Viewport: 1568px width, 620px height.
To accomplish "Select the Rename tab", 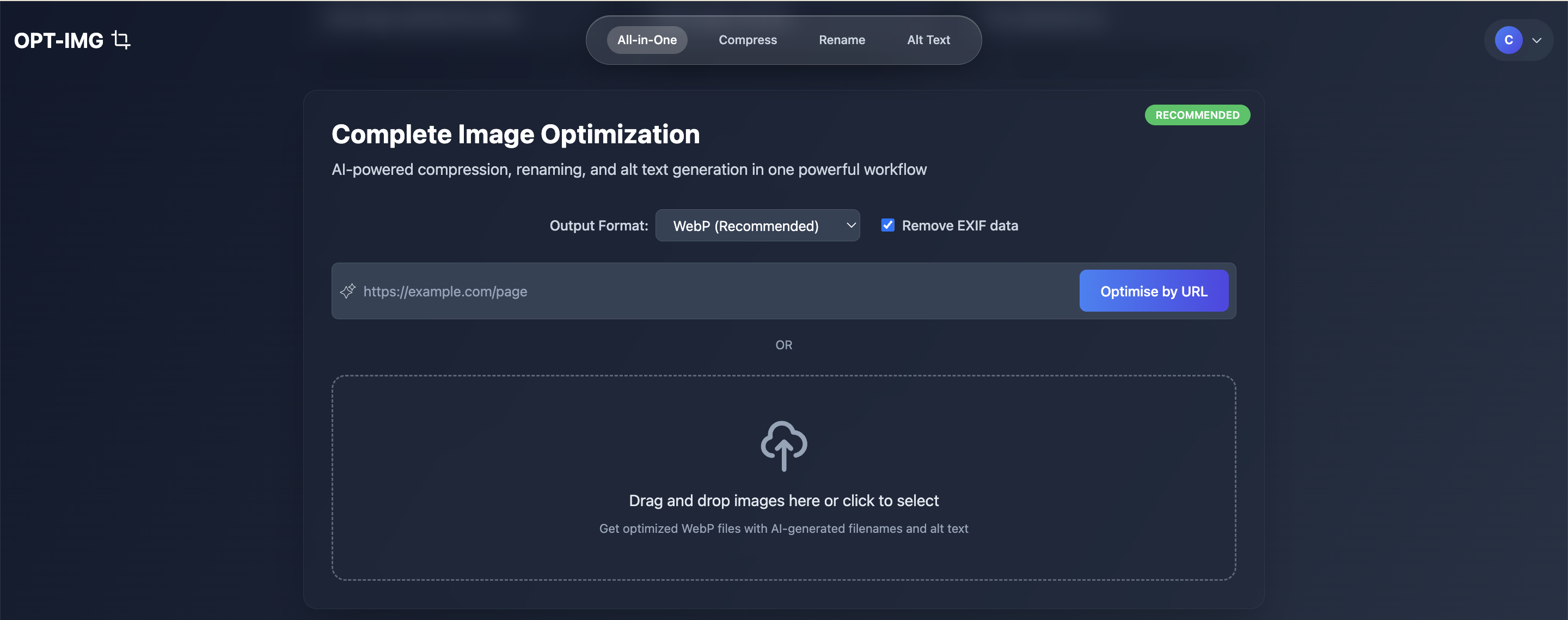I will tap(842, 40).
